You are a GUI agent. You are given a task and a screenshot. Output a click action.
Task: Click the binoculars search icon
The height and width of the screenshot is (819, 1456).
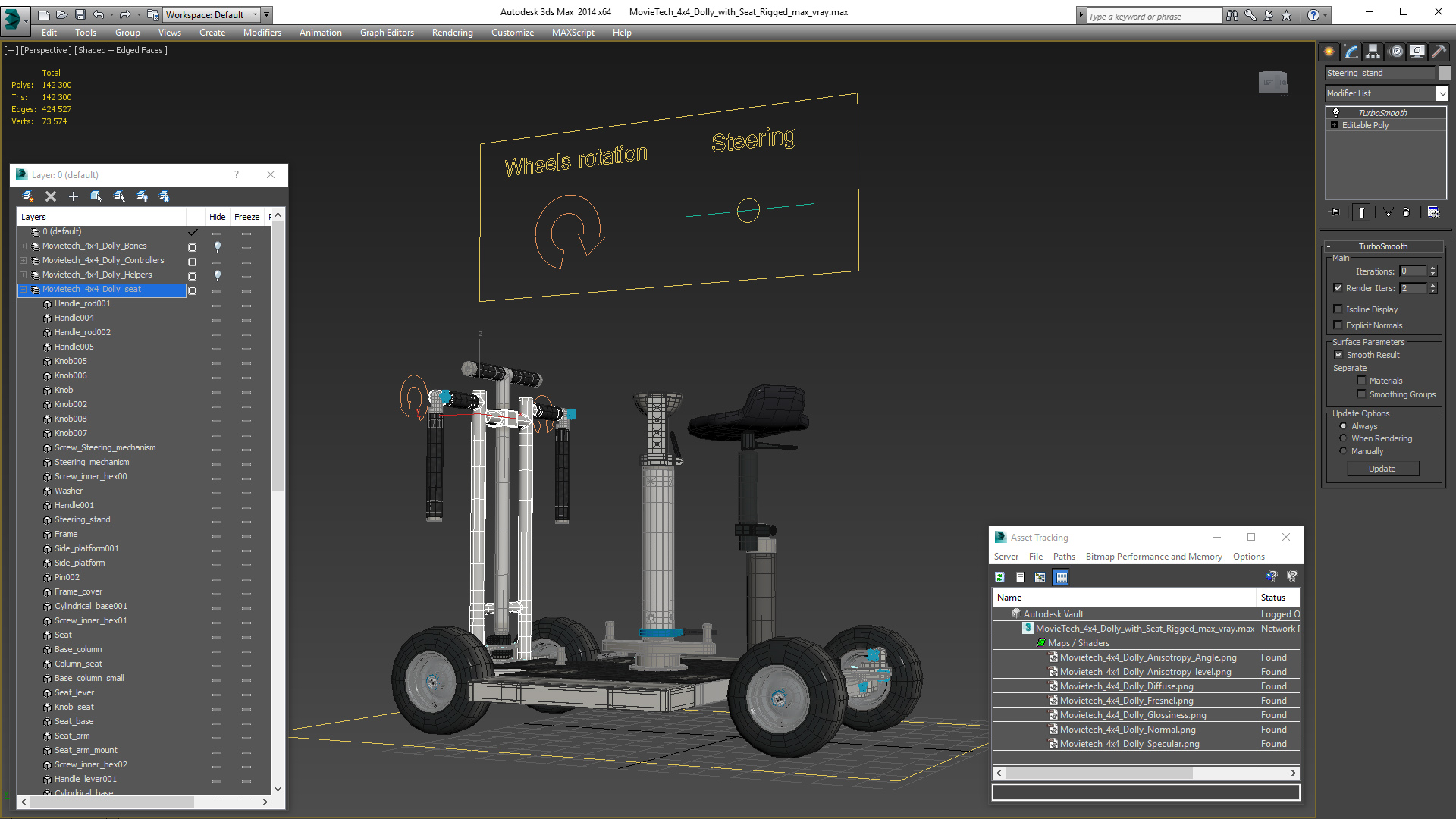(1232, 15)
